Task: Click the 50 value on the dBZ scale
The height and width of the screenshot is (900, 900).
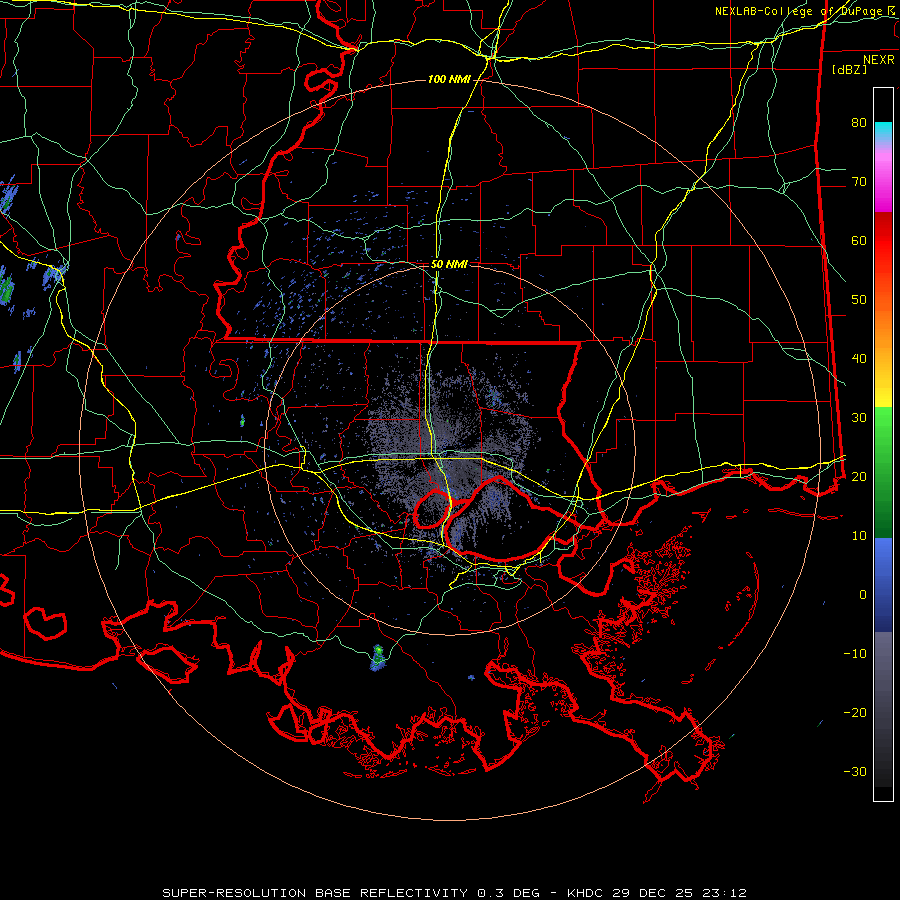Action: coord(859,300)
